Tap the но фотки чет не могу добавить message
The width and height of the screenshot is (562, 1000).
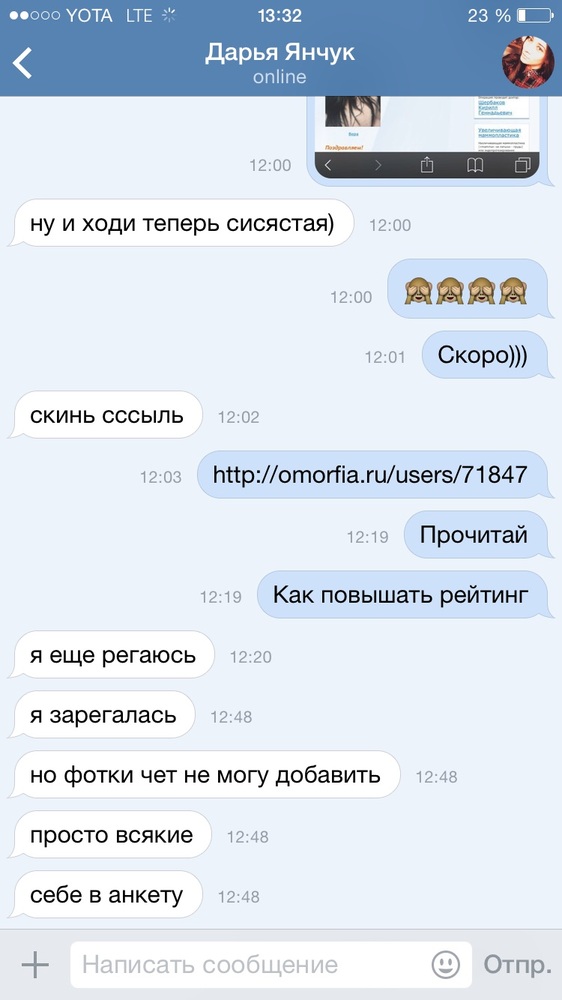tap(205, 775)
